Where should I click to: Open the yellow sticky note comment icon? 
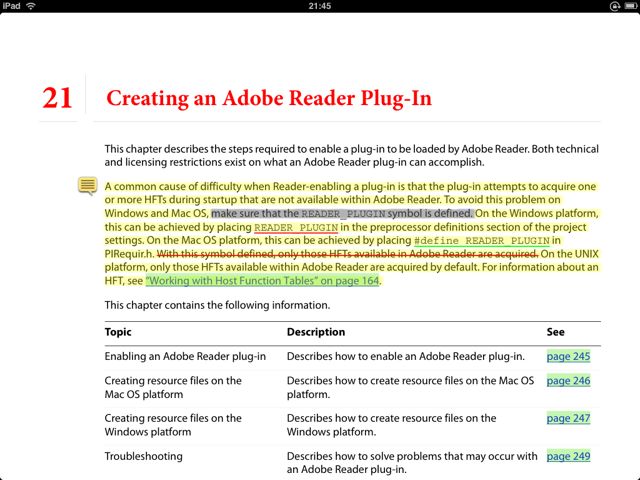tap(87, 186)
